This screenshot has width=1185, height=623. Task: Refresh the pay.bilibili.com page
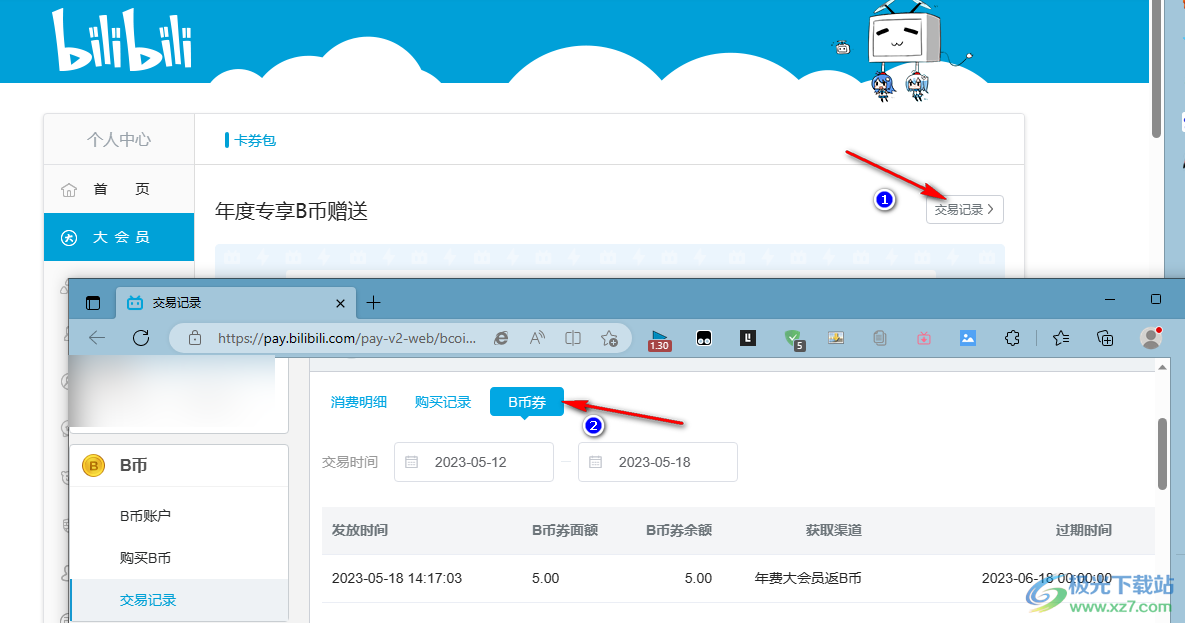coord(141,338)
